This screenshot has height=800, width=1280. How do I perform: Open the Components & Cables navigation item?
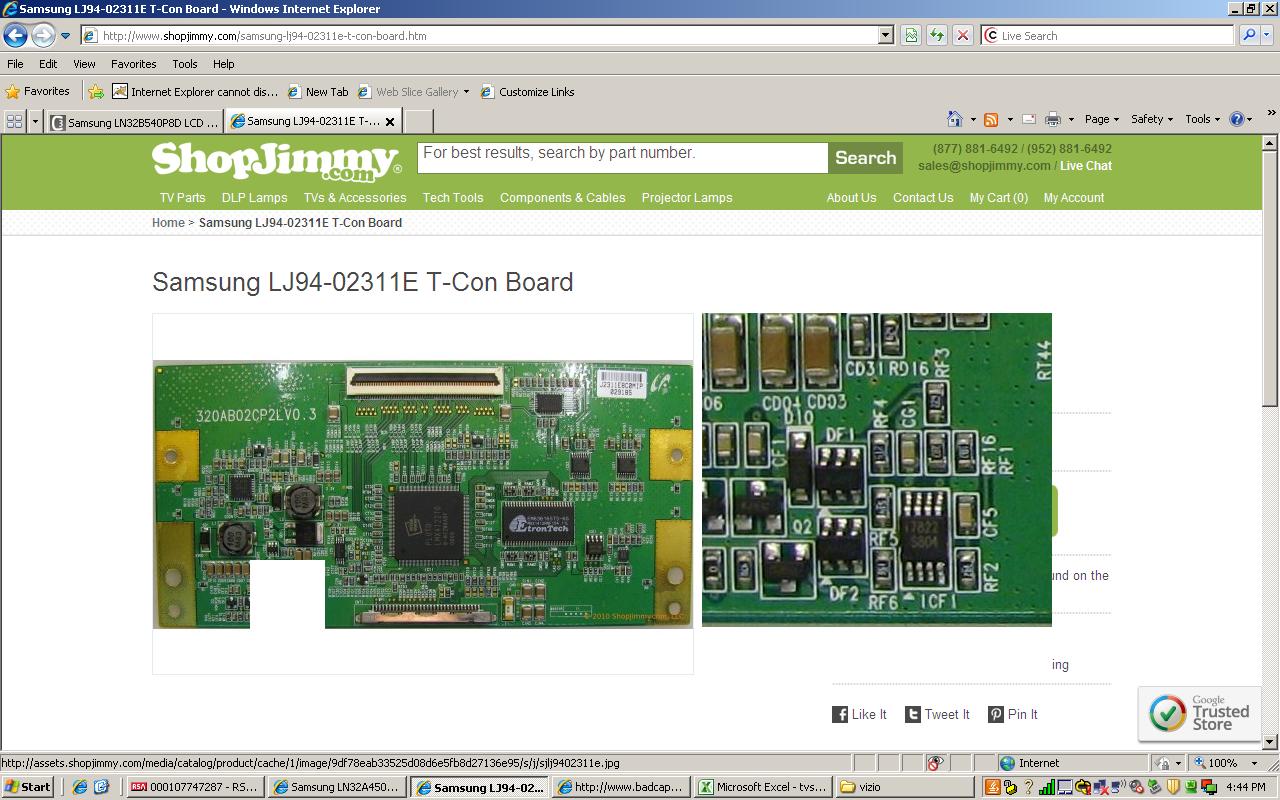click(563, 198)
